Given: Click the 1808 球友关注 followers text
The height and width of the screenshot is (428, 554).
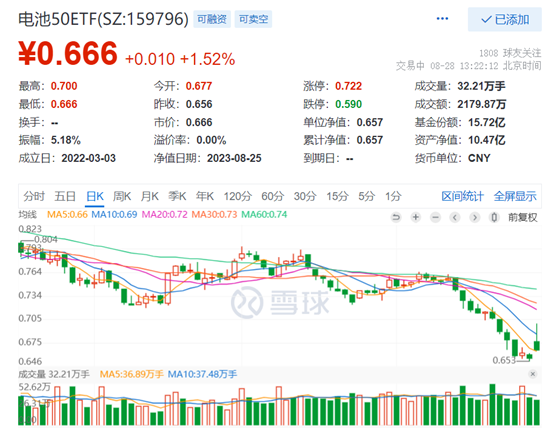Looking at the screenshot, I should (510, 53).
